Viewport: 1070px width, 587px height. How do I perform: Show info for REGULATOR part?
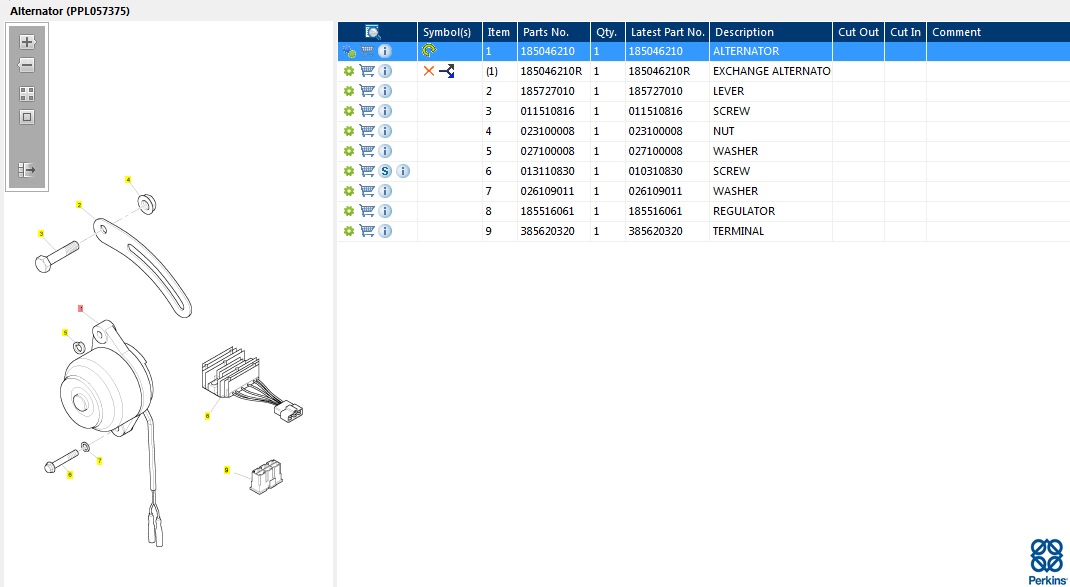click(x=385, y=211)
